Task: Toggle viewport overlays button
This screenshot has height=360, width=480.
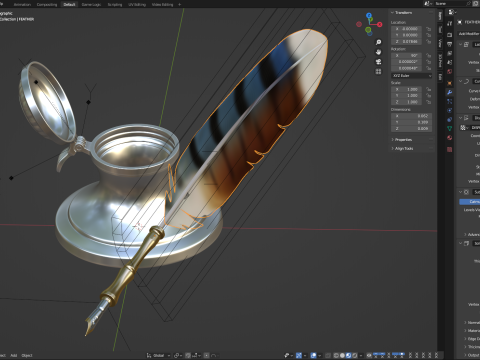Action: pyautogui.click(x=313, y=355)
